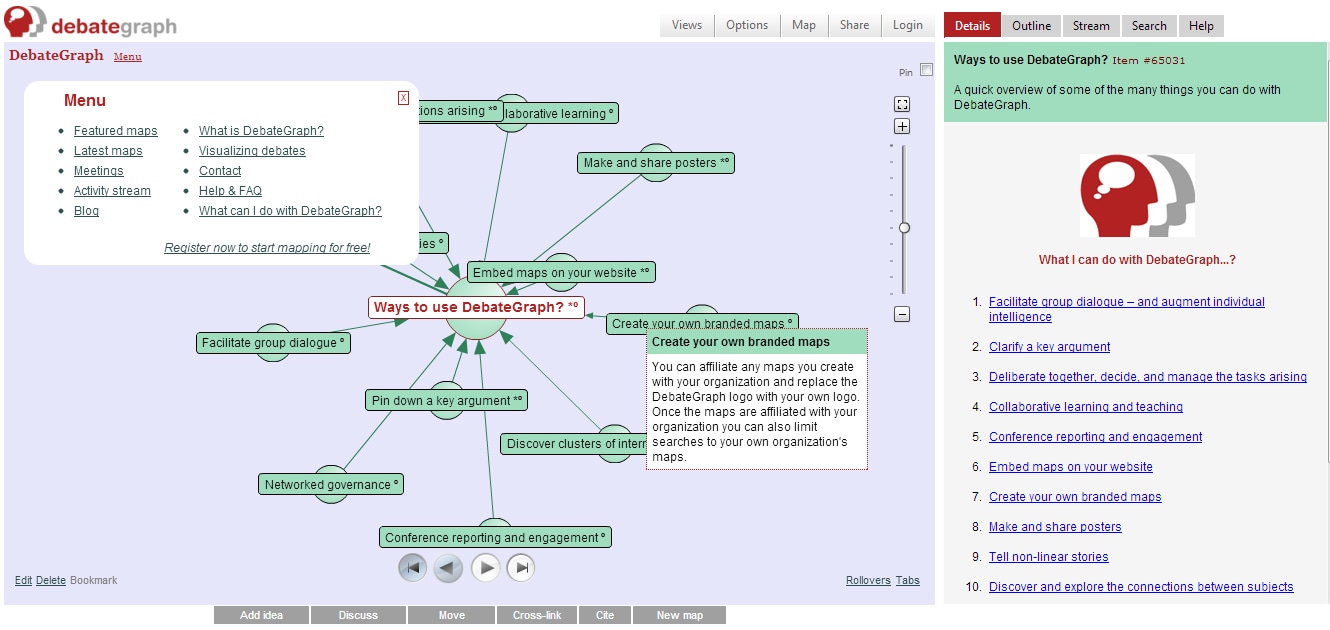Screen dimensions: 1330x630
Task: Jump to the first step in playback
Action: pos(412,568)
